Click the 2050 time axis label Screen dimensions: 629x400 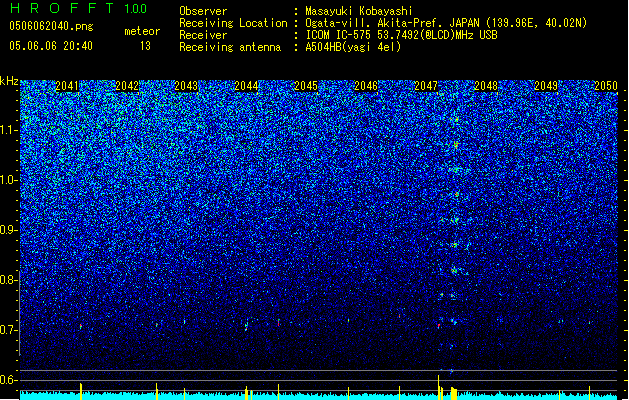point(606,86)
